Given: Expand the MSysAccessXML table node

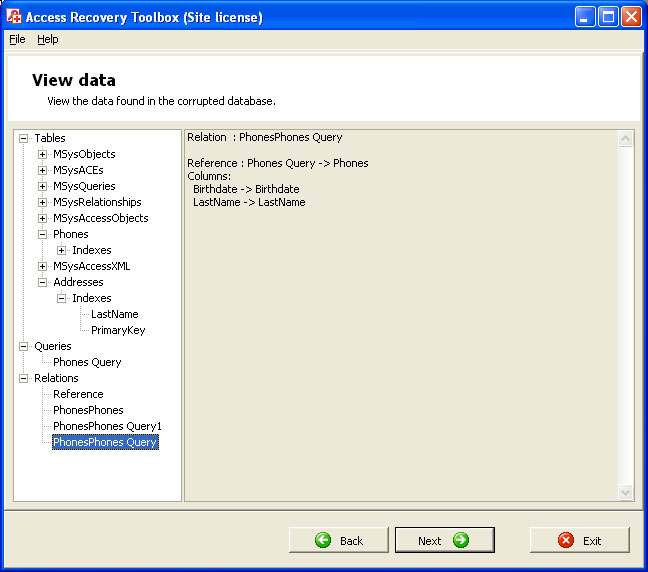Looking at the screenshot, I should click(42, 266).
